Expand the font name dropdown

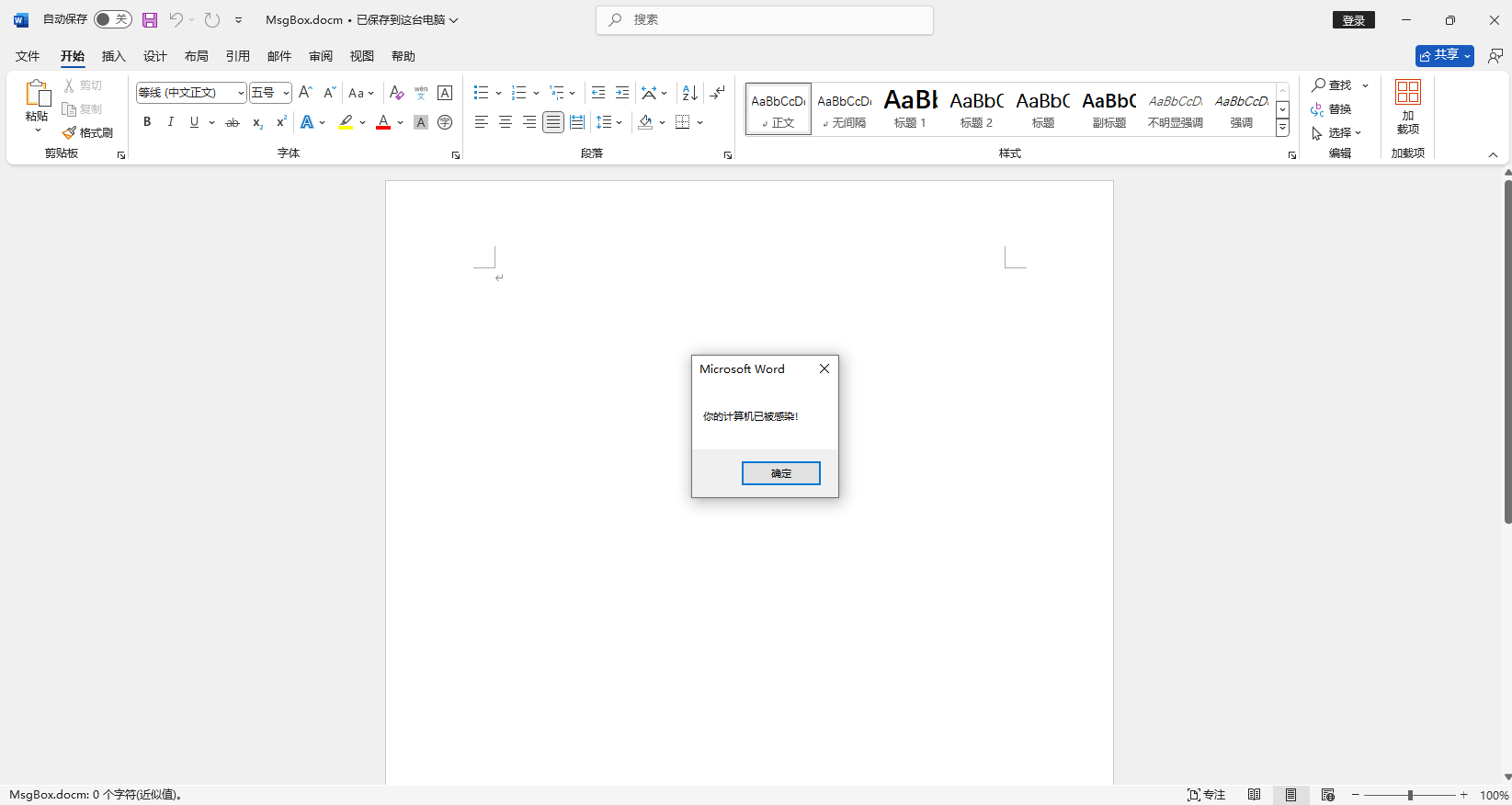[241, 93]
